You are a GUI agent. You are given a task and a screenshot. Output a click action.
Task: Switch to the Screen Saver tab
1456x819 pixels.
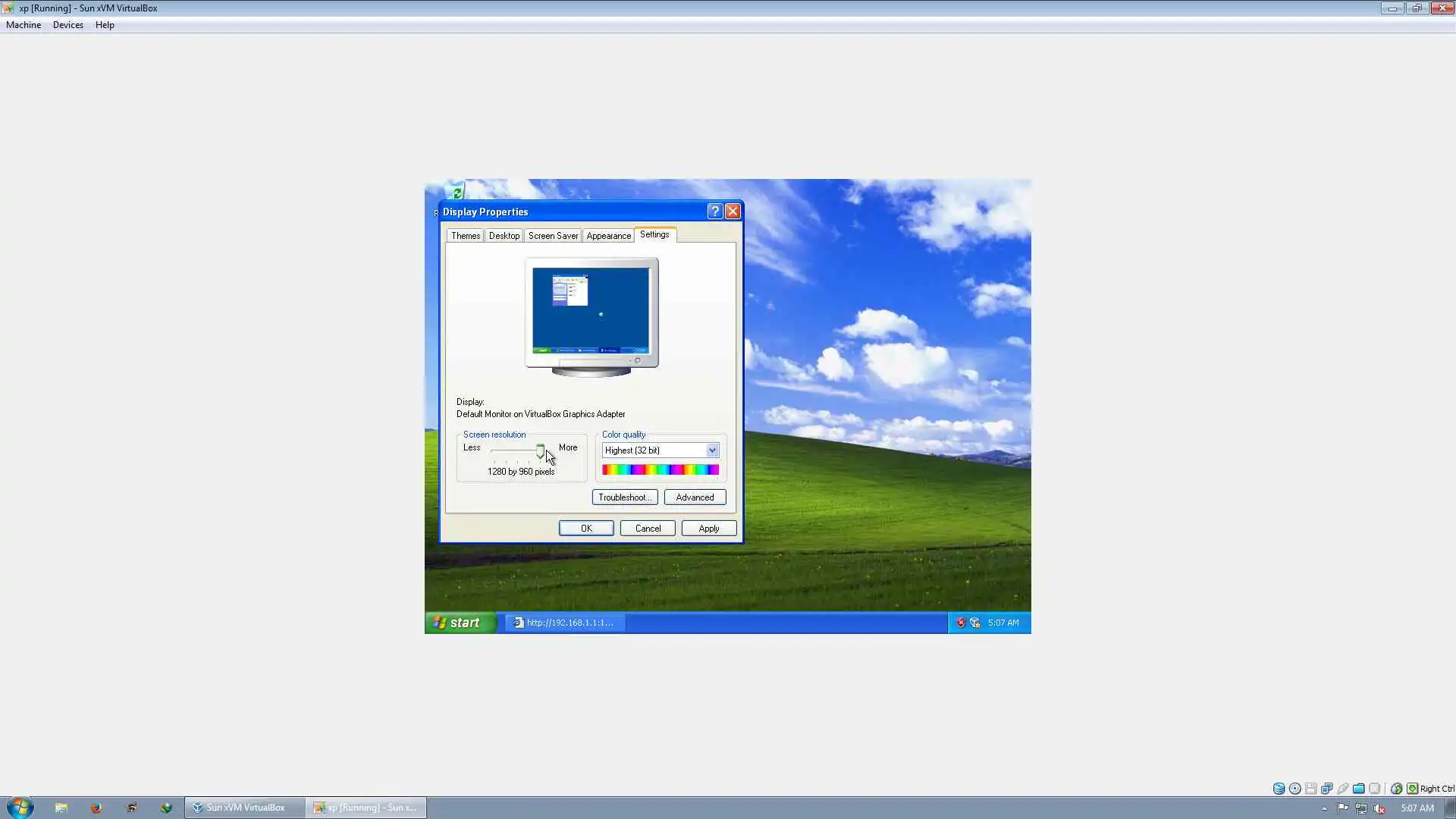553,236
